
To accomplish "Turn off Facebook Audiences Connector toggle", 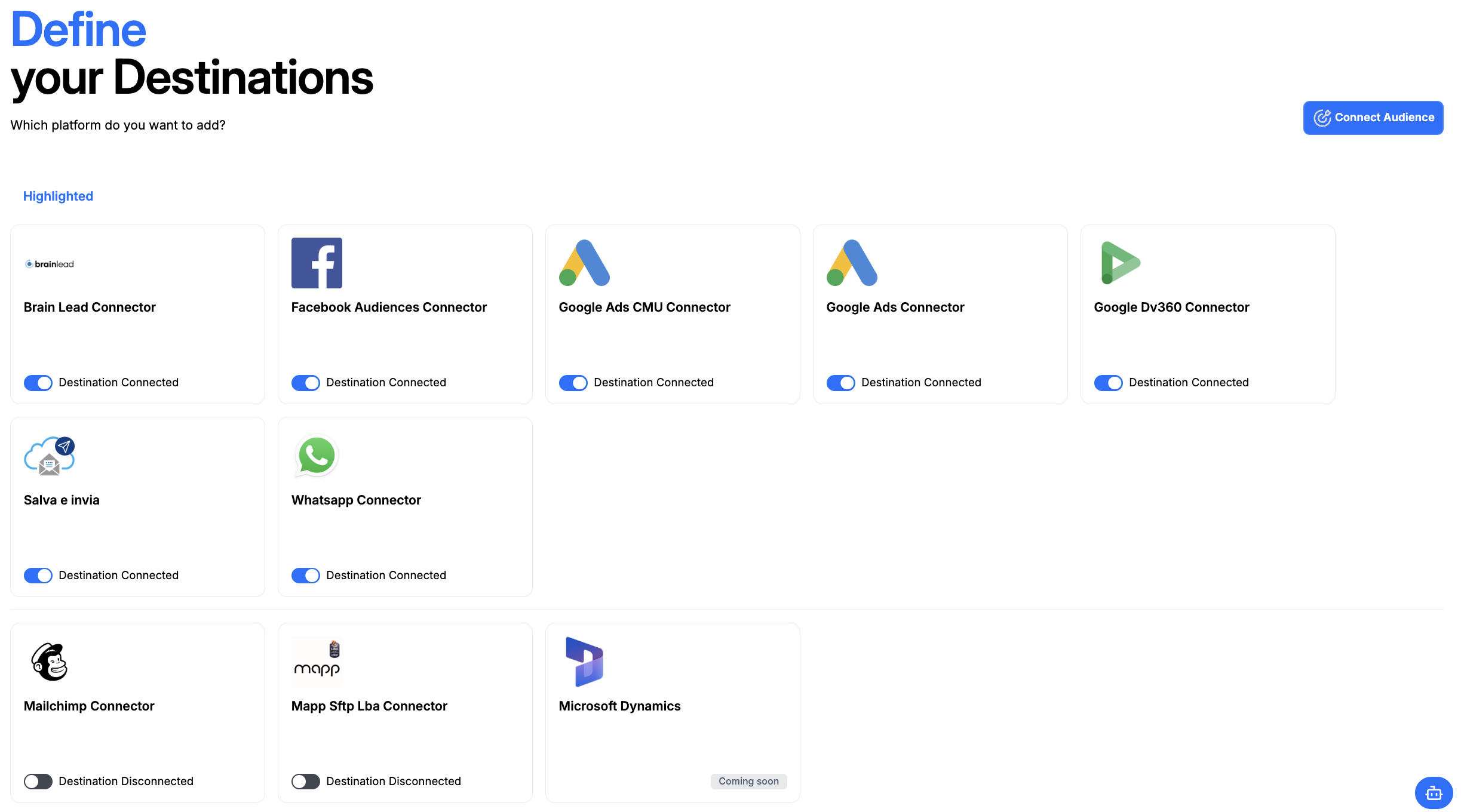I will coord(306,383).
